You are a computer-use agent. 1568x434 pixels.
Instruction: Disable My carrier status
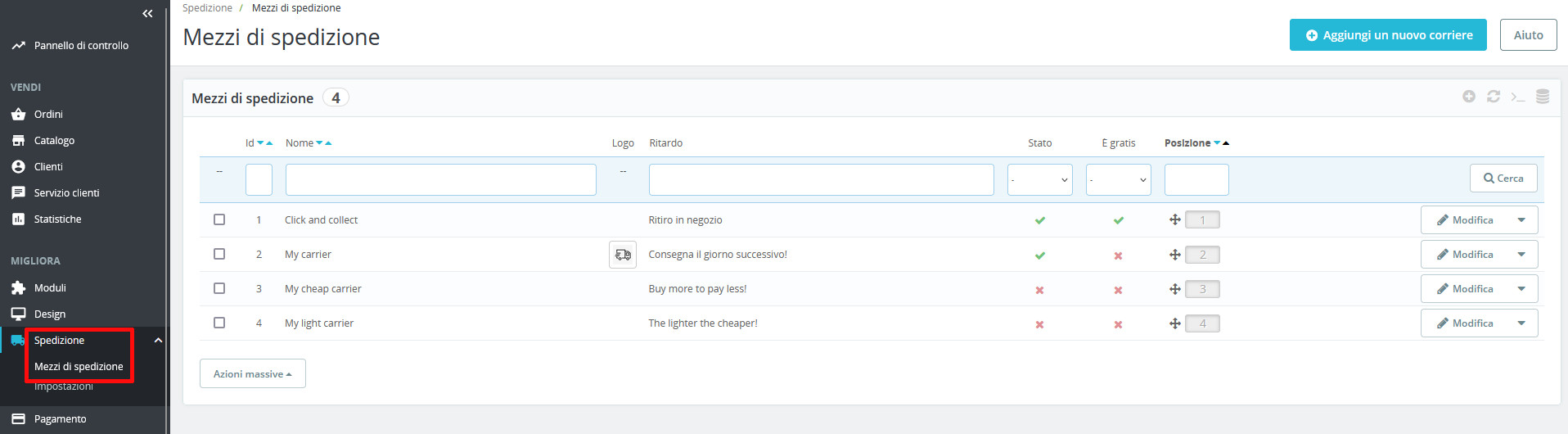1039,255
